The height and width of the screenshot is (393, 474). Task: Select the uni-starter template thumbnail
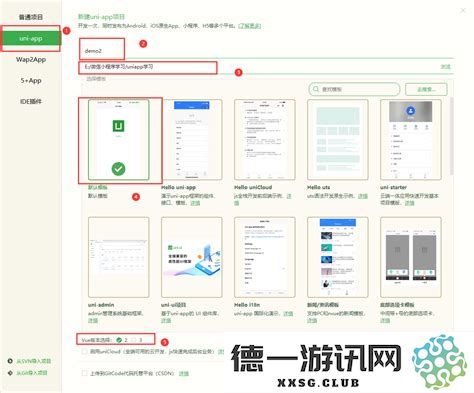pos(411,140)
